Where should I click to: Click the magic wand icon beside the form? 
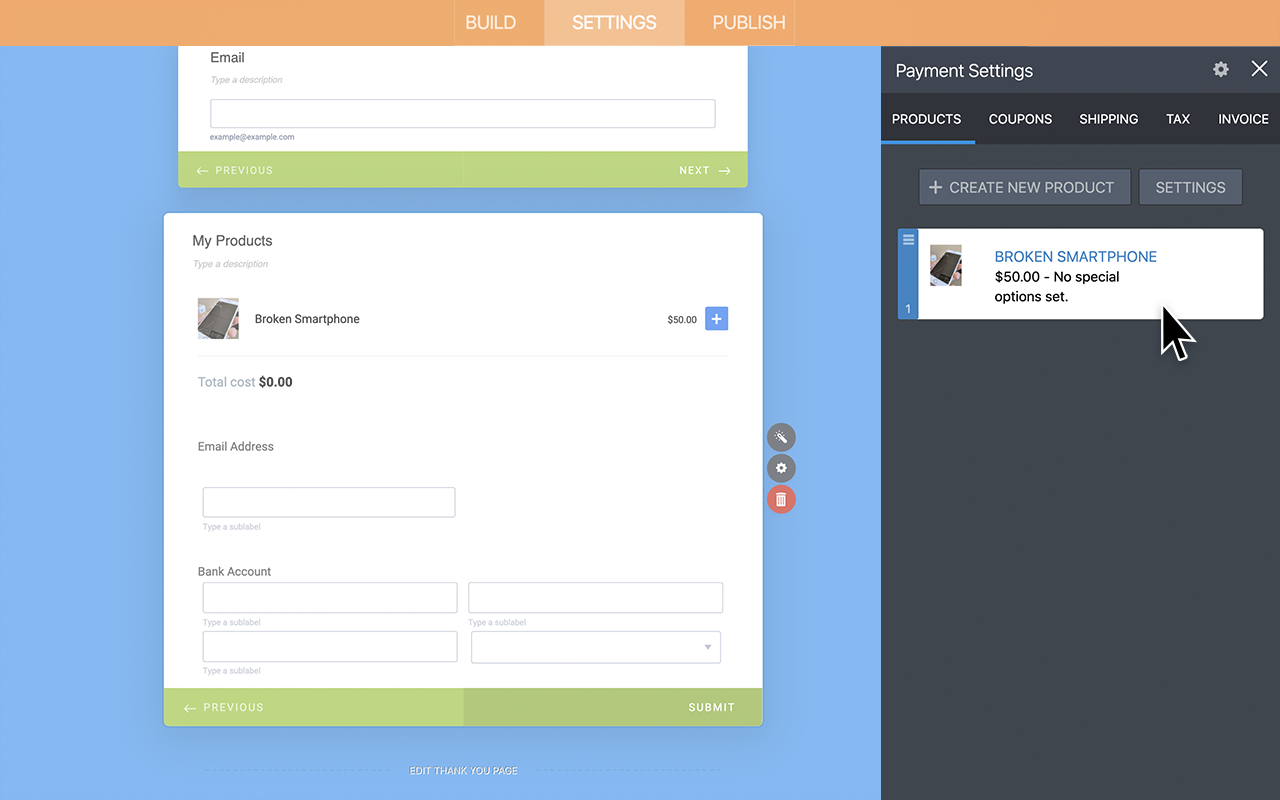781,437
